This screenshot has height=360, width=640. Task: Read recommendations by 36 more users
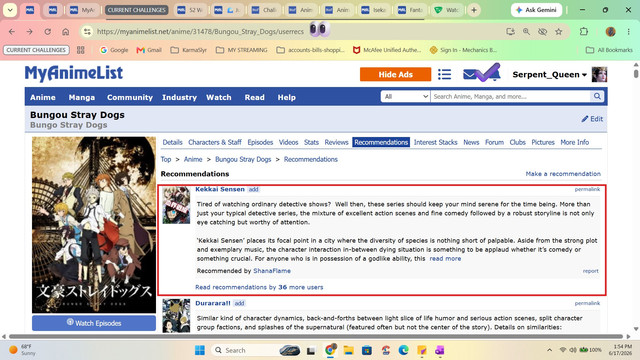coord(259,287)
